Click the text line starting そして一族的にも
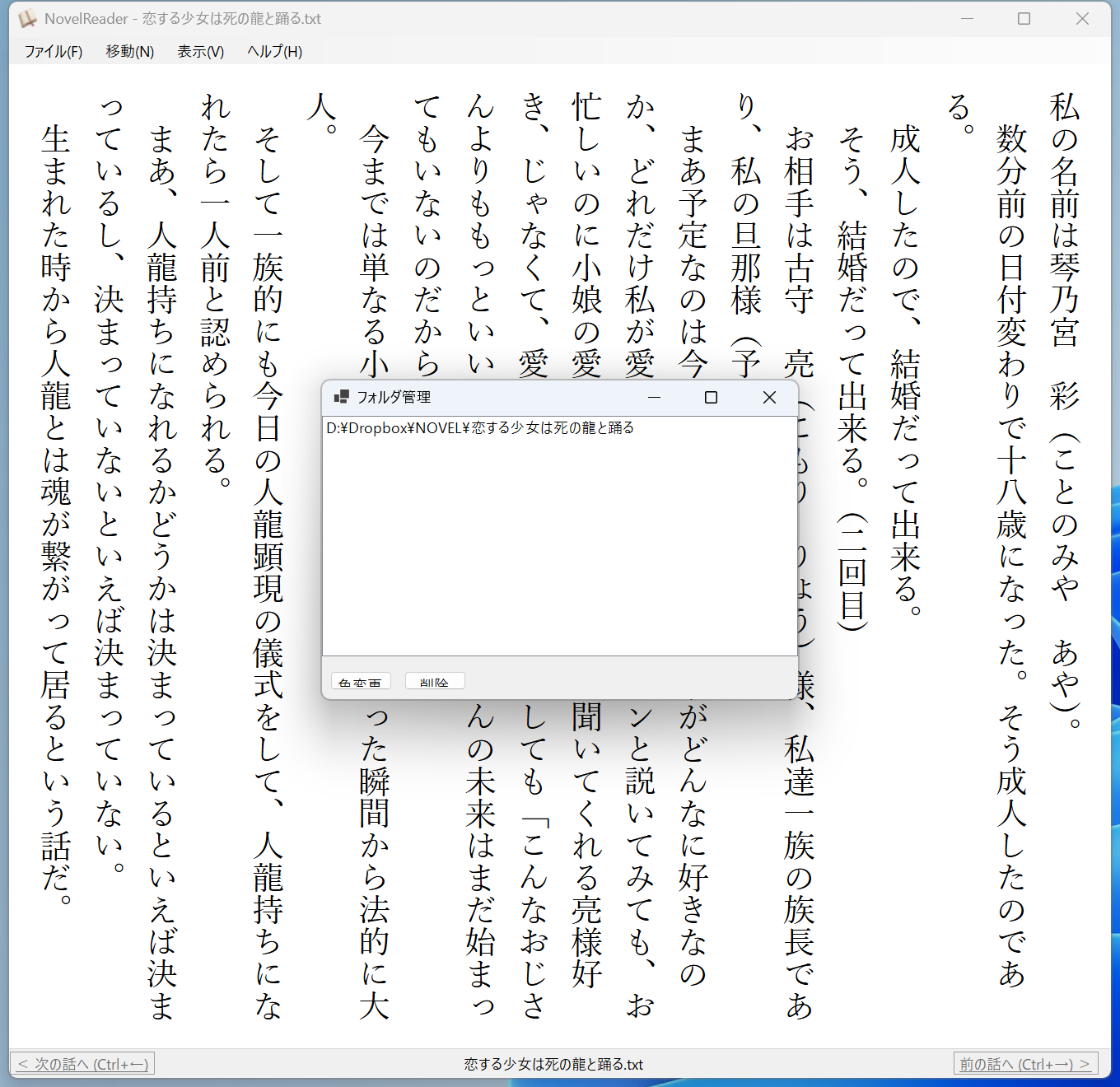Screen dimensions: 1120x1087 click(x=268, y=572)
